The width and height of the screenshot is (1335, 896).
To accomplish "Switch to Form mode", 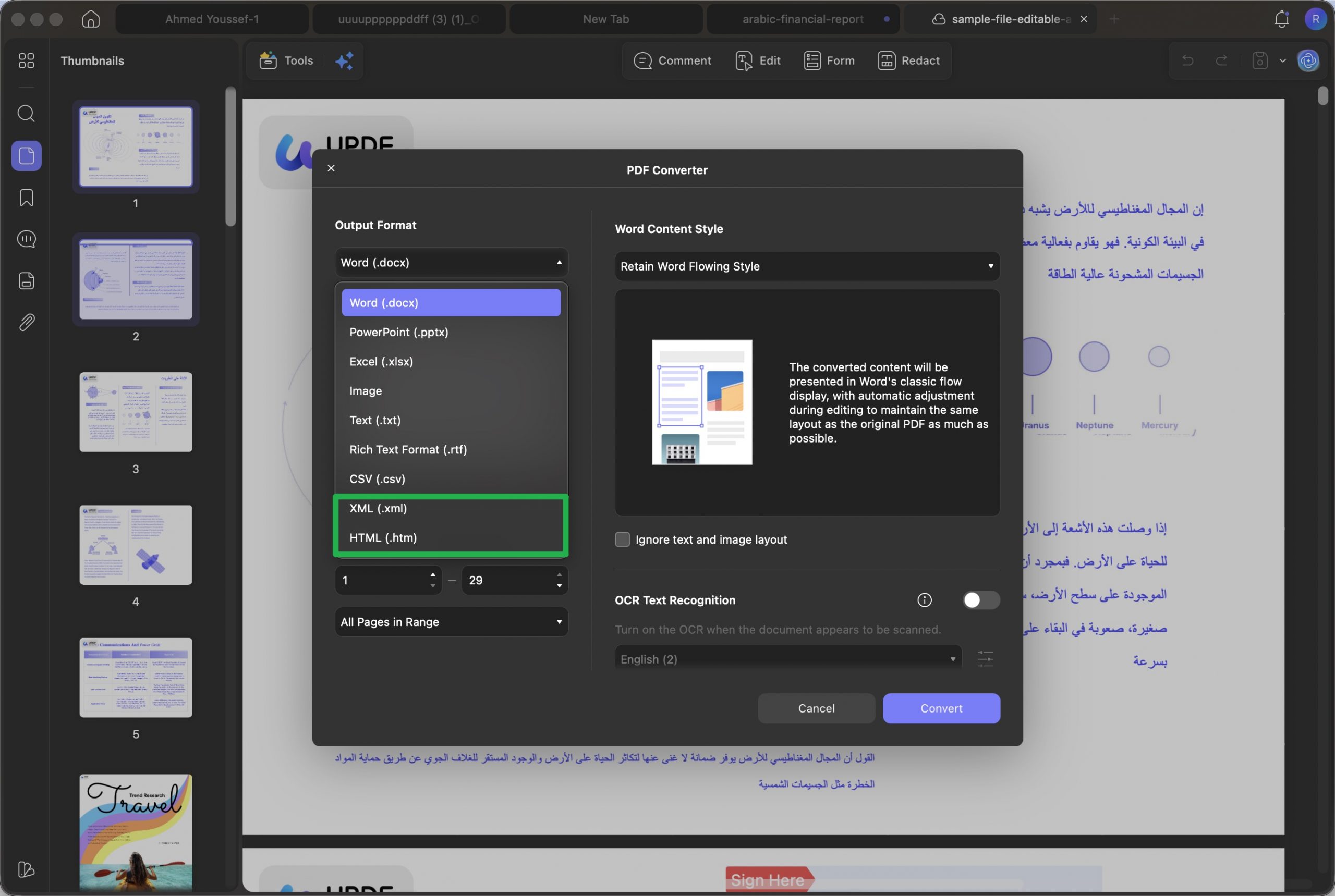I will click(x=829, y=60).
